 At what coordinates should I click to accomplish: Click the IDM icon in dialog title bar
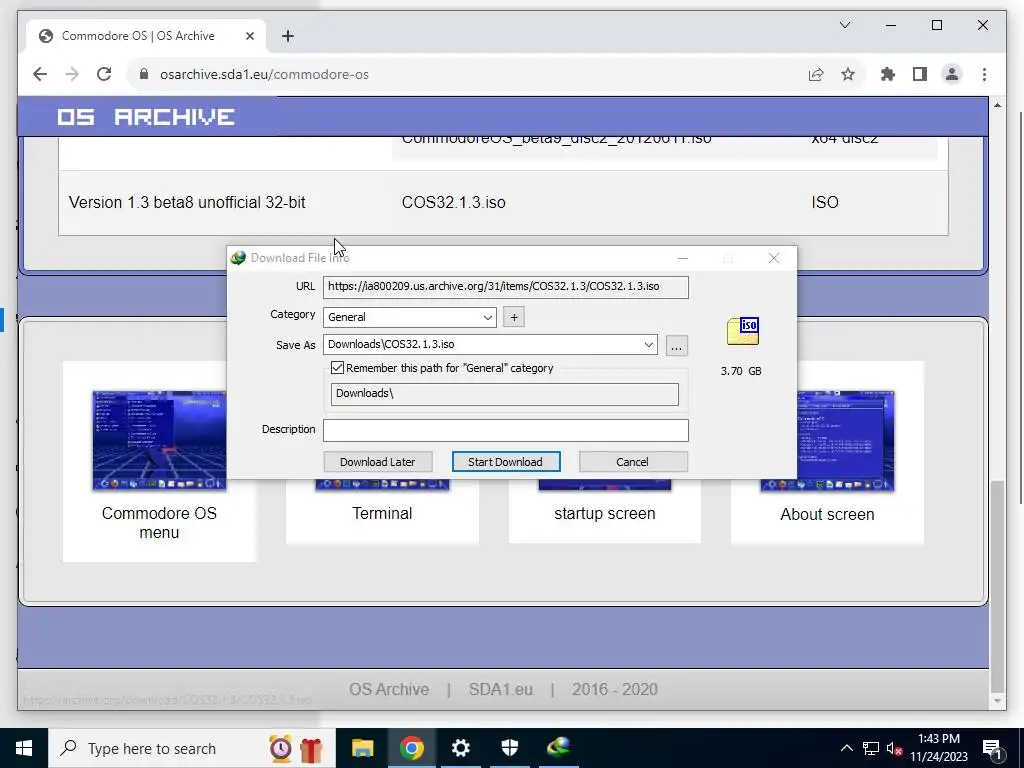click(x=238, y=258)
